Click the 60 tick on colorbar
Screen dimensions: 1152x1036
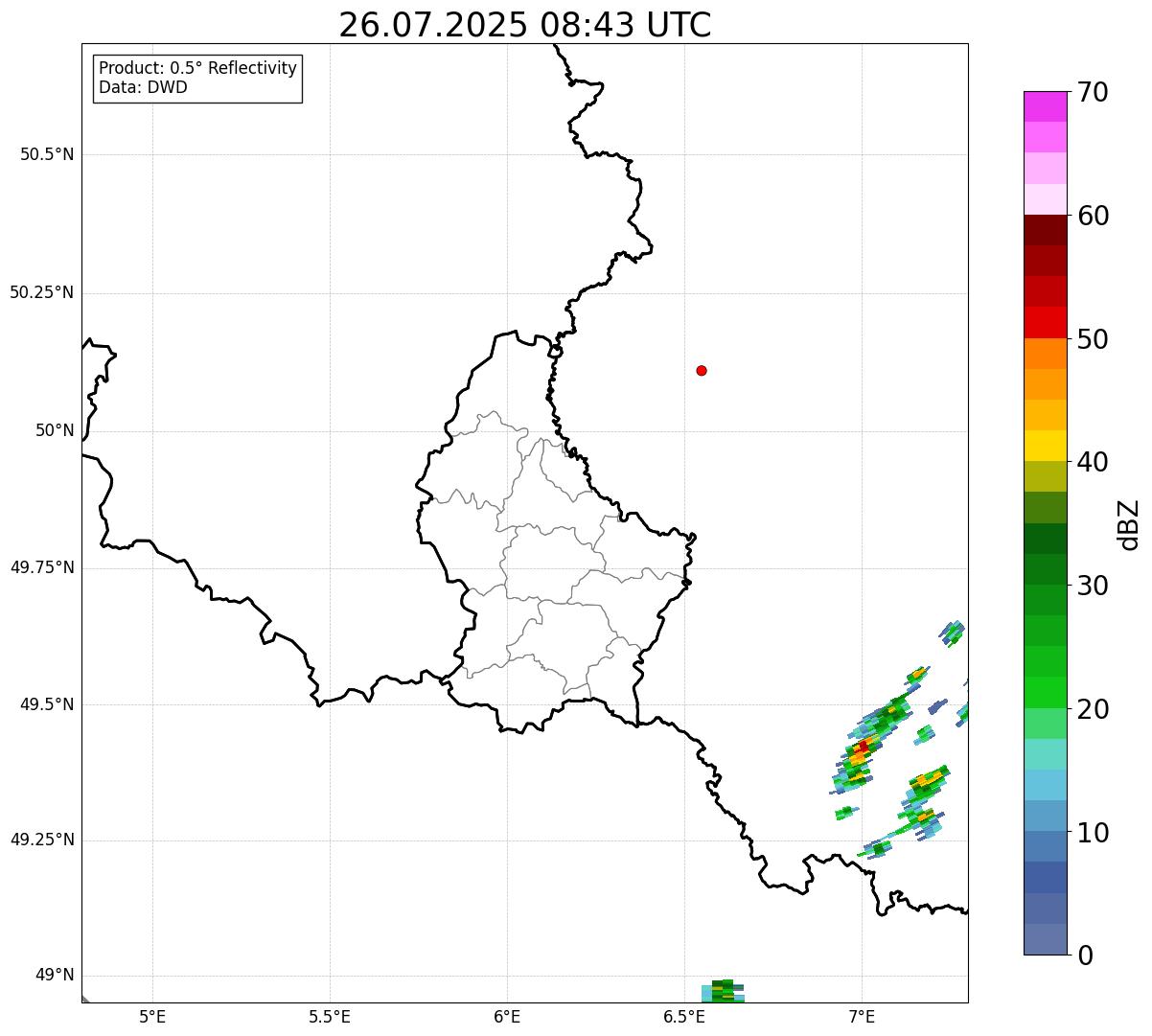[1093, 216]
